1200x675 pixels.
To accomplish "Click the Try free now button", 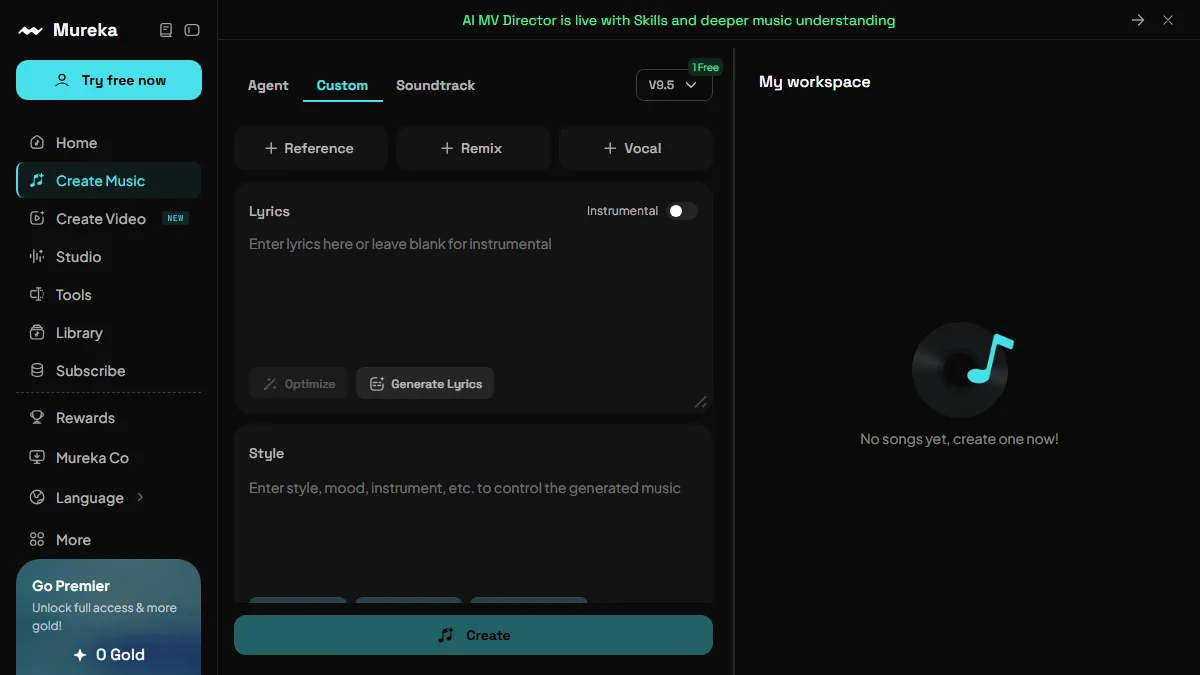I will pos(109,80).
